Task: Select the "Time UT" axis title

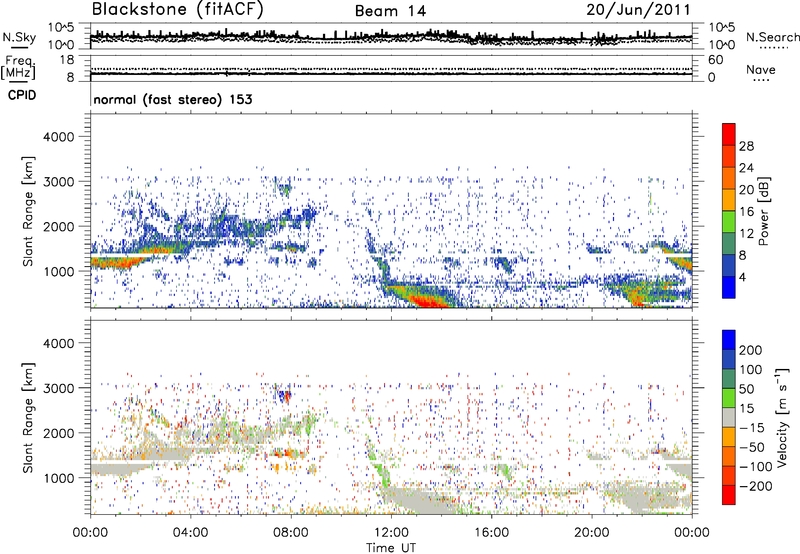Action: (x=391, y=547)
